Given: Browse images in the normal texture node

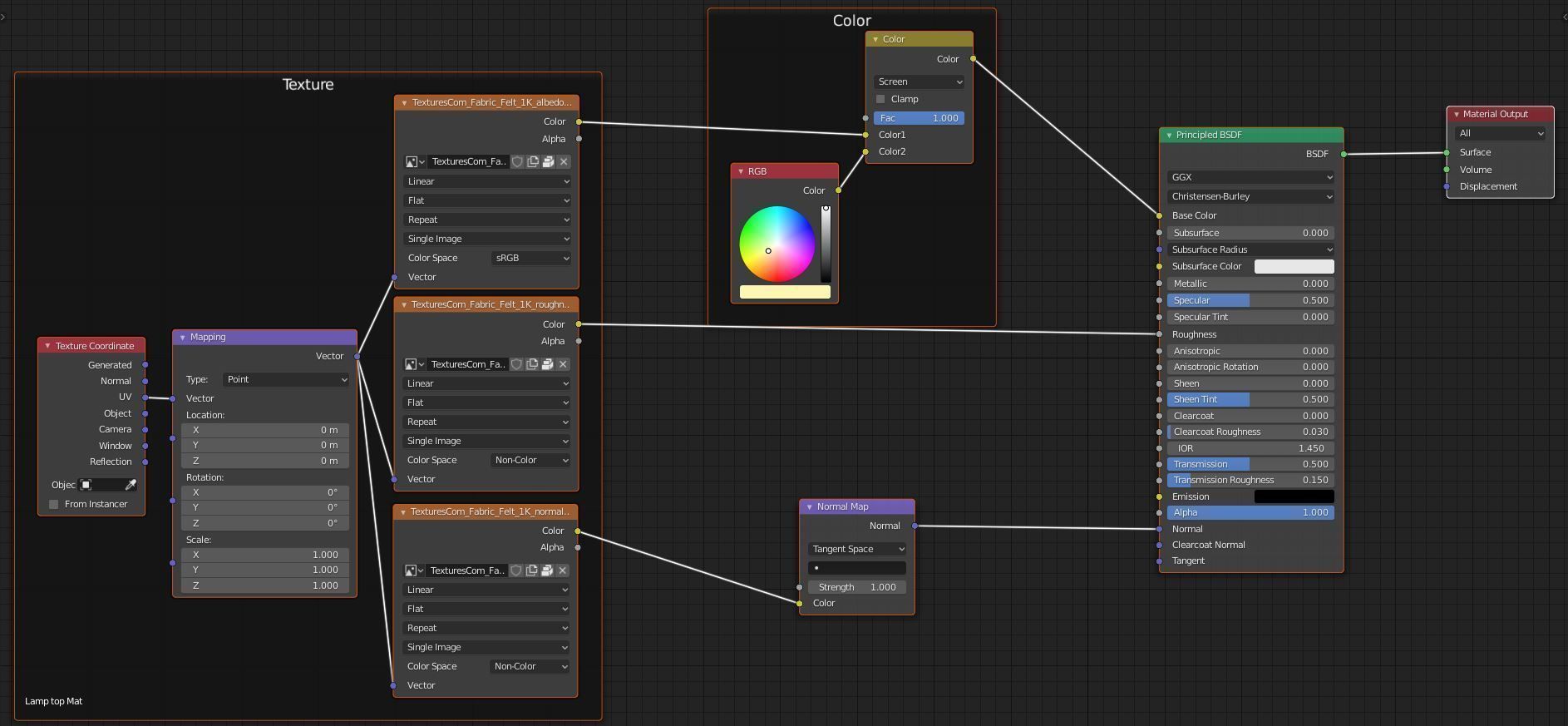Looking at the screenshot, I should click(x=414, y=570).
